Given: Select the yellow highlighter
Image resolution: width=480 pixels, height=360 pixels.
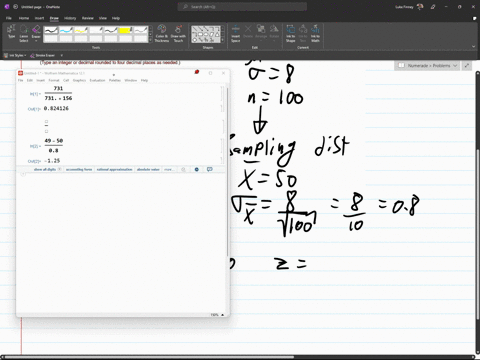Looking at the screenshot, I should tap(126, 30).
